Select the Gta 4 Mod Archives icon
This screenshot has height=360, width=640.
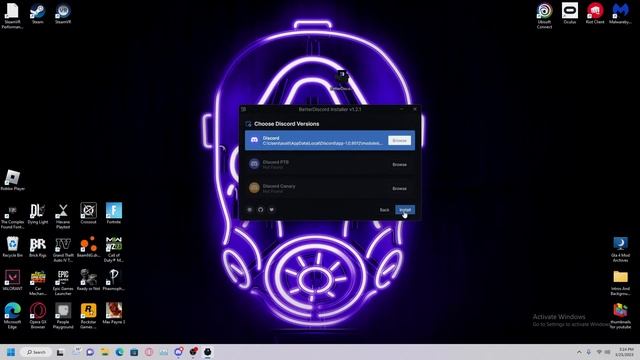620,250
